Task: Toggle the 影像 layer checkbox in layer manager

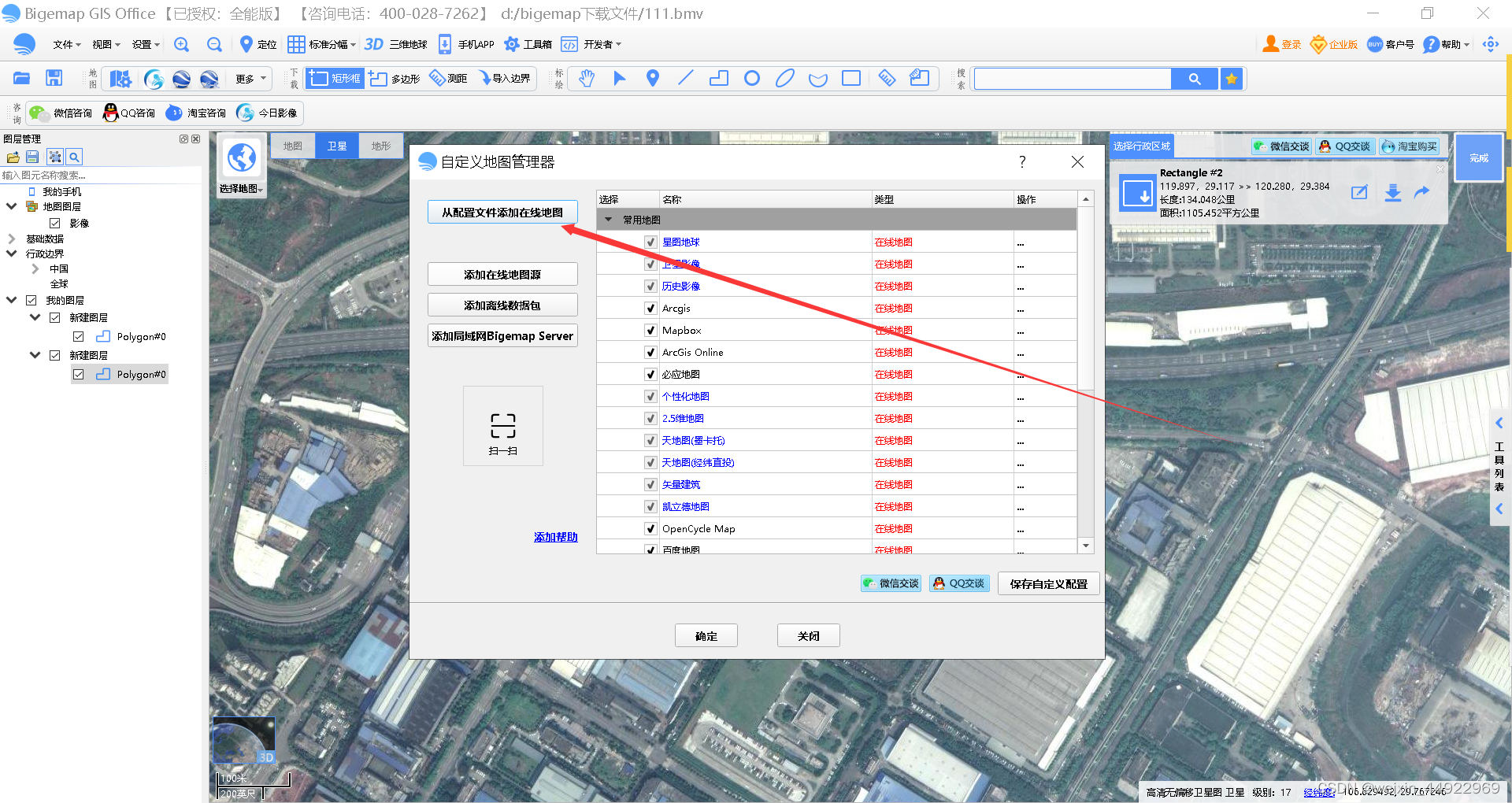Action: [55, 223]
